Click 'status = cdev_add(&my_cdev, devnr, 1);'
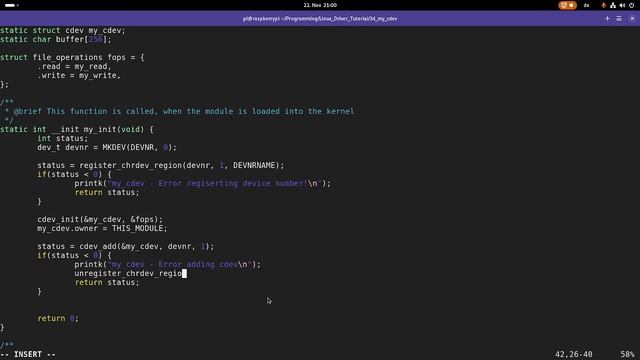The image size is (640, 360). [x=126, y=246]
